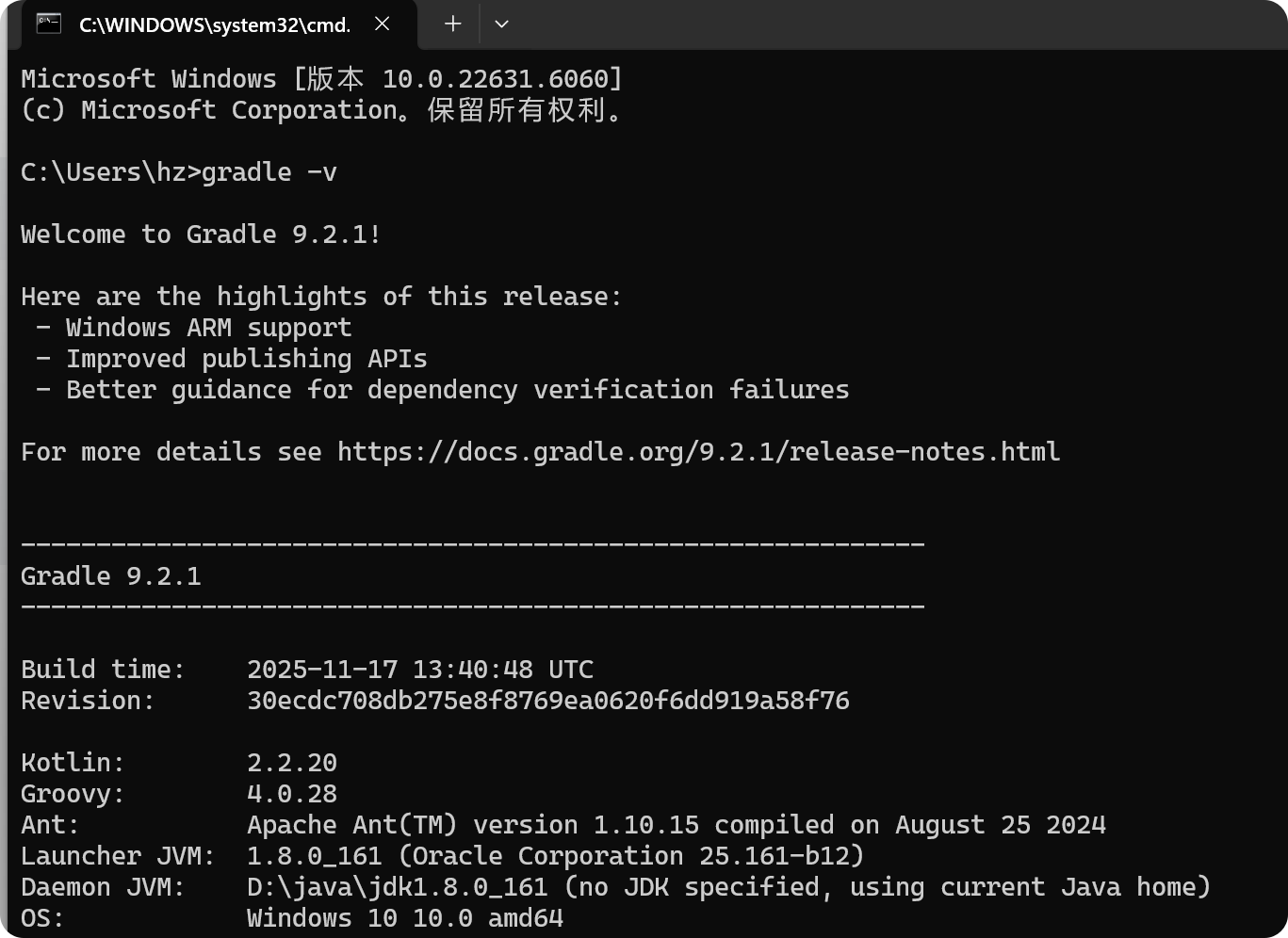Select the C:\WINDOWS\system32\cmd. tab title
Viewport: 1288px width, 938px height.
215,25
